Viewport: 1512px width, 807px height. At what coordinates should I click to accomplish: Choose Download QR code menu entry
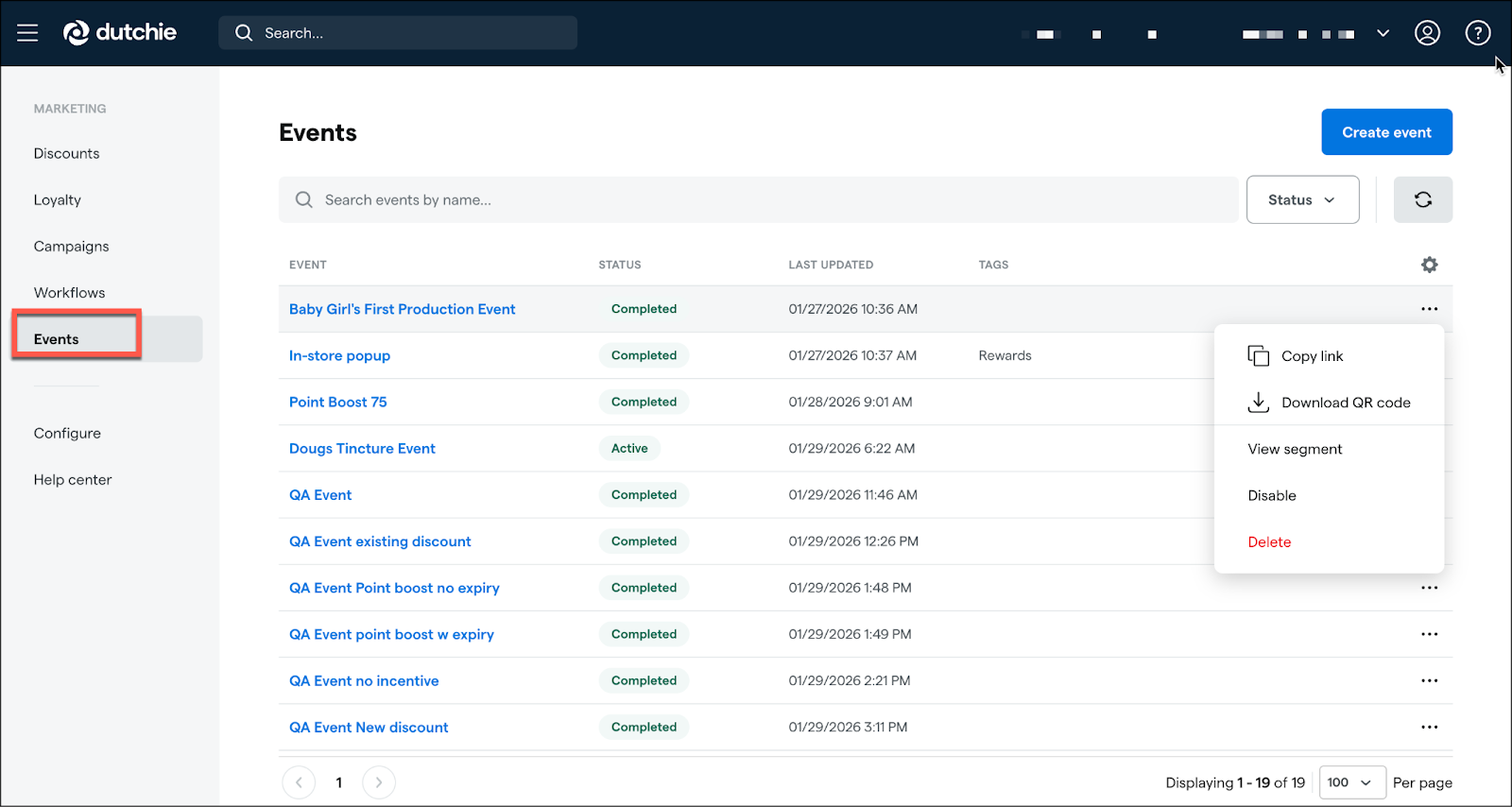click(x=1329, y=403)
